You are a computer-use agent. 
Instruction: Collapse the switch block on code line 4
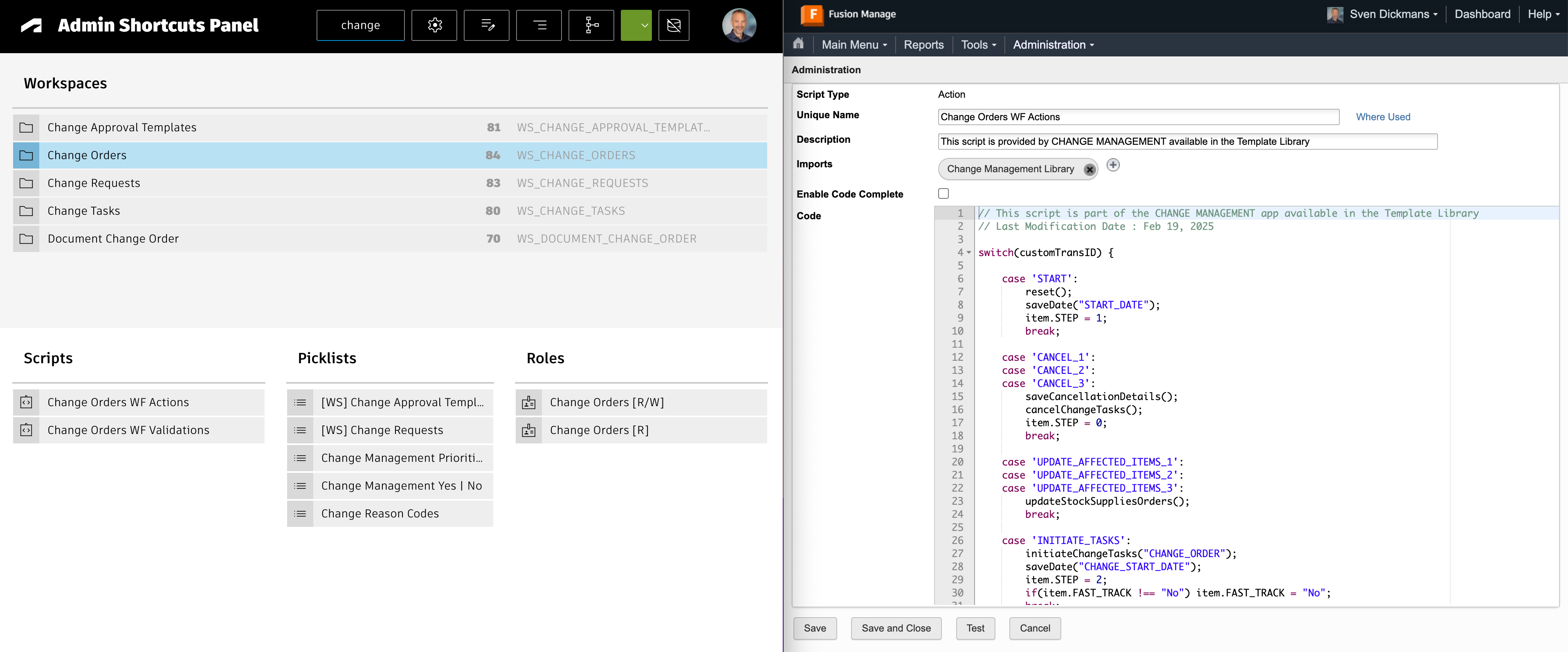coord(968,253)
